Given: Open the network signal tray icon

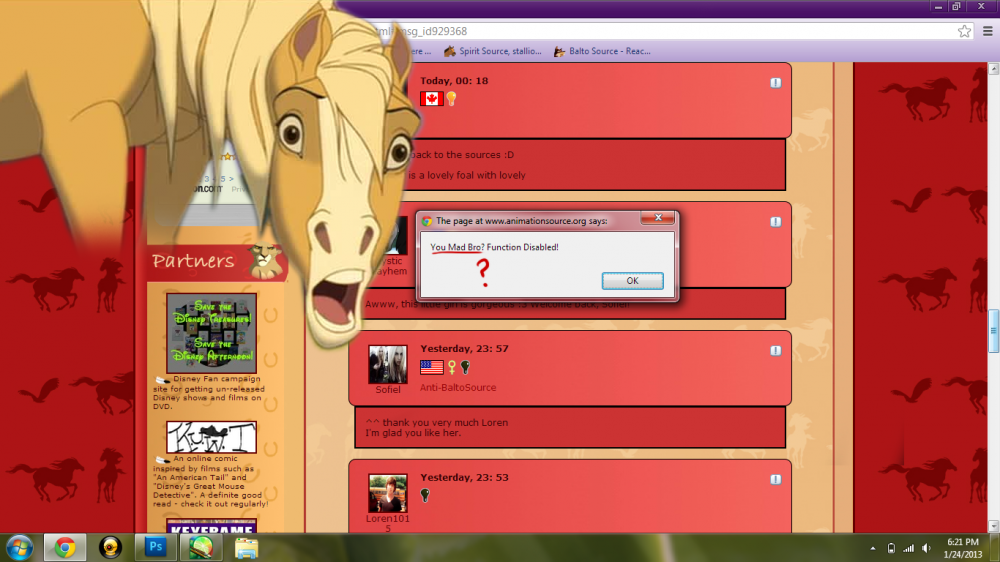Looking at the screenshot, I should tap(909, 548).
